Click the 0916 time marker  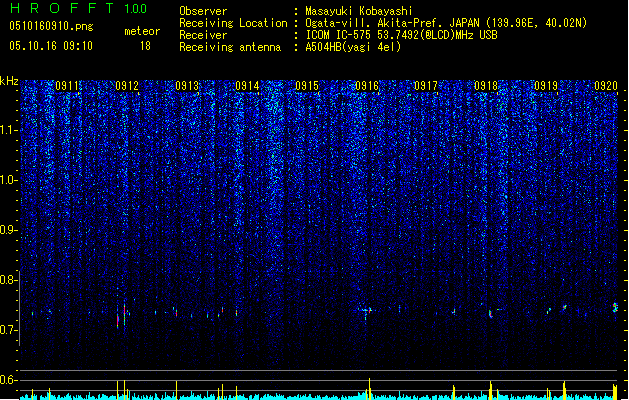coord(367,86)
